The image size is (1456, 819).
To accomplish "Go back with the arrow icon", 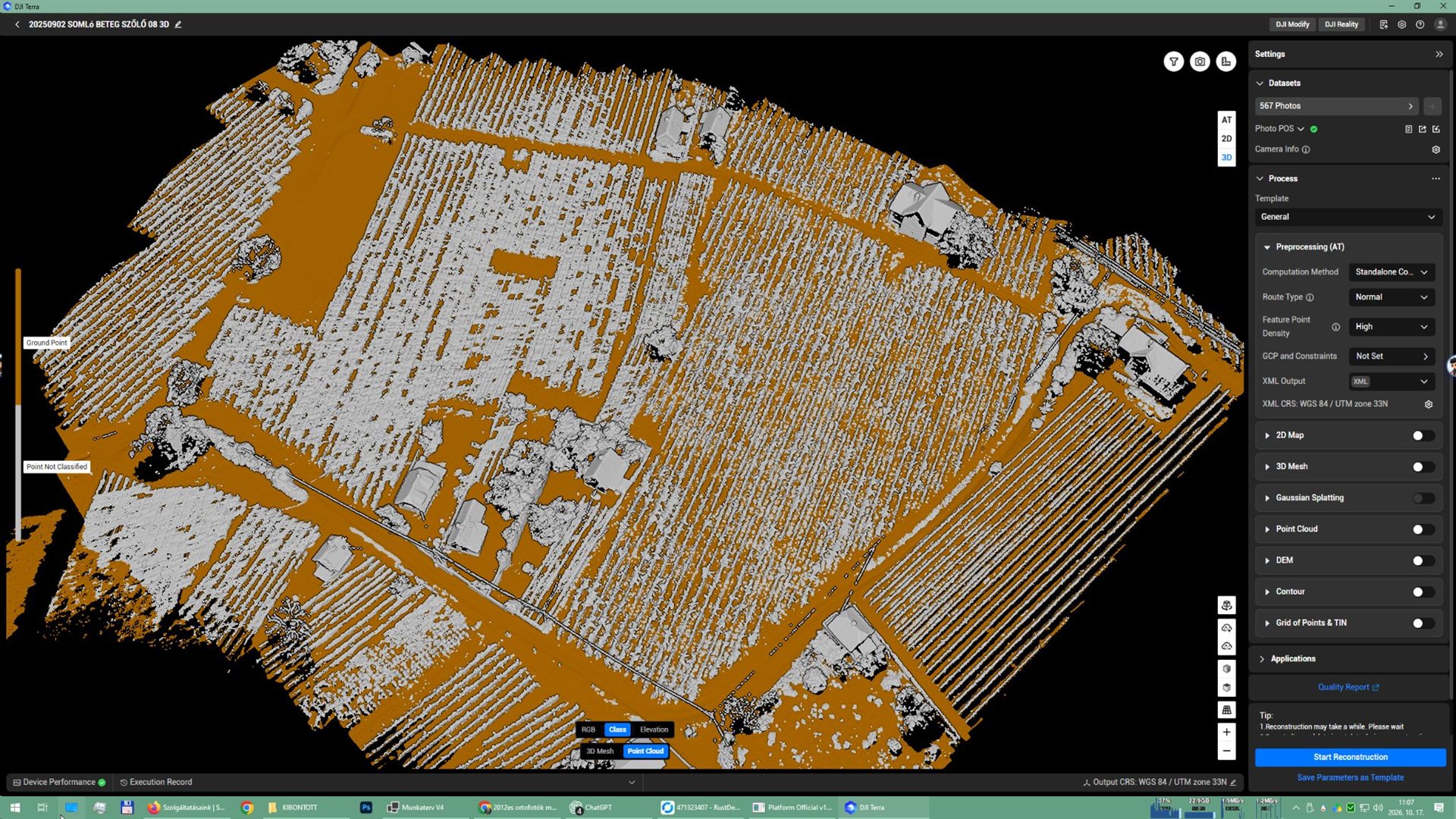I will (17, 24).
